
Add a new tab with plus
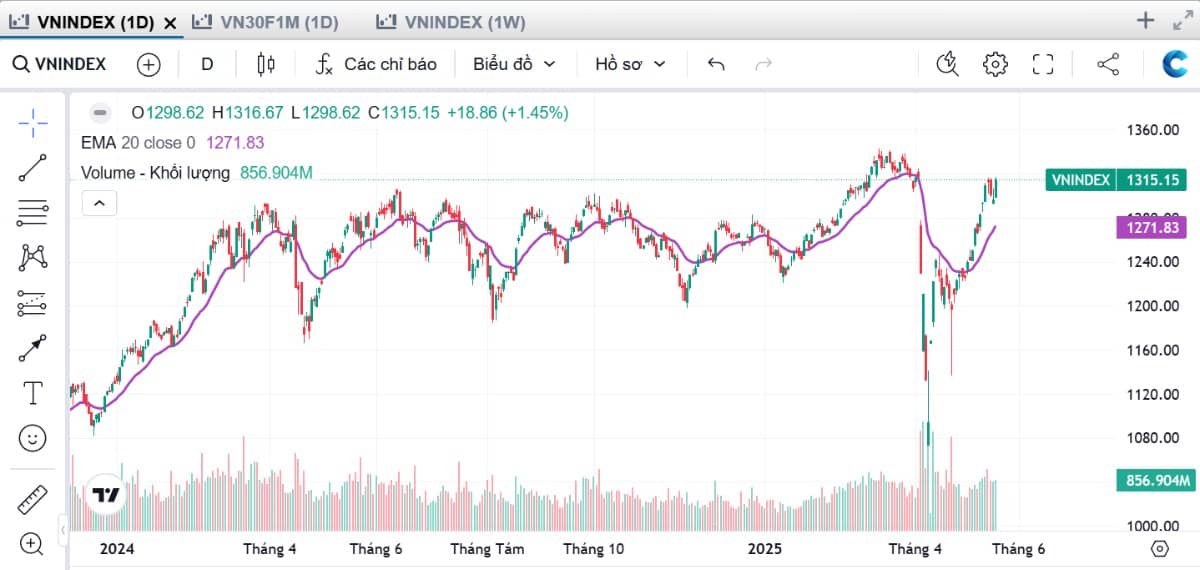[1146, 20]
